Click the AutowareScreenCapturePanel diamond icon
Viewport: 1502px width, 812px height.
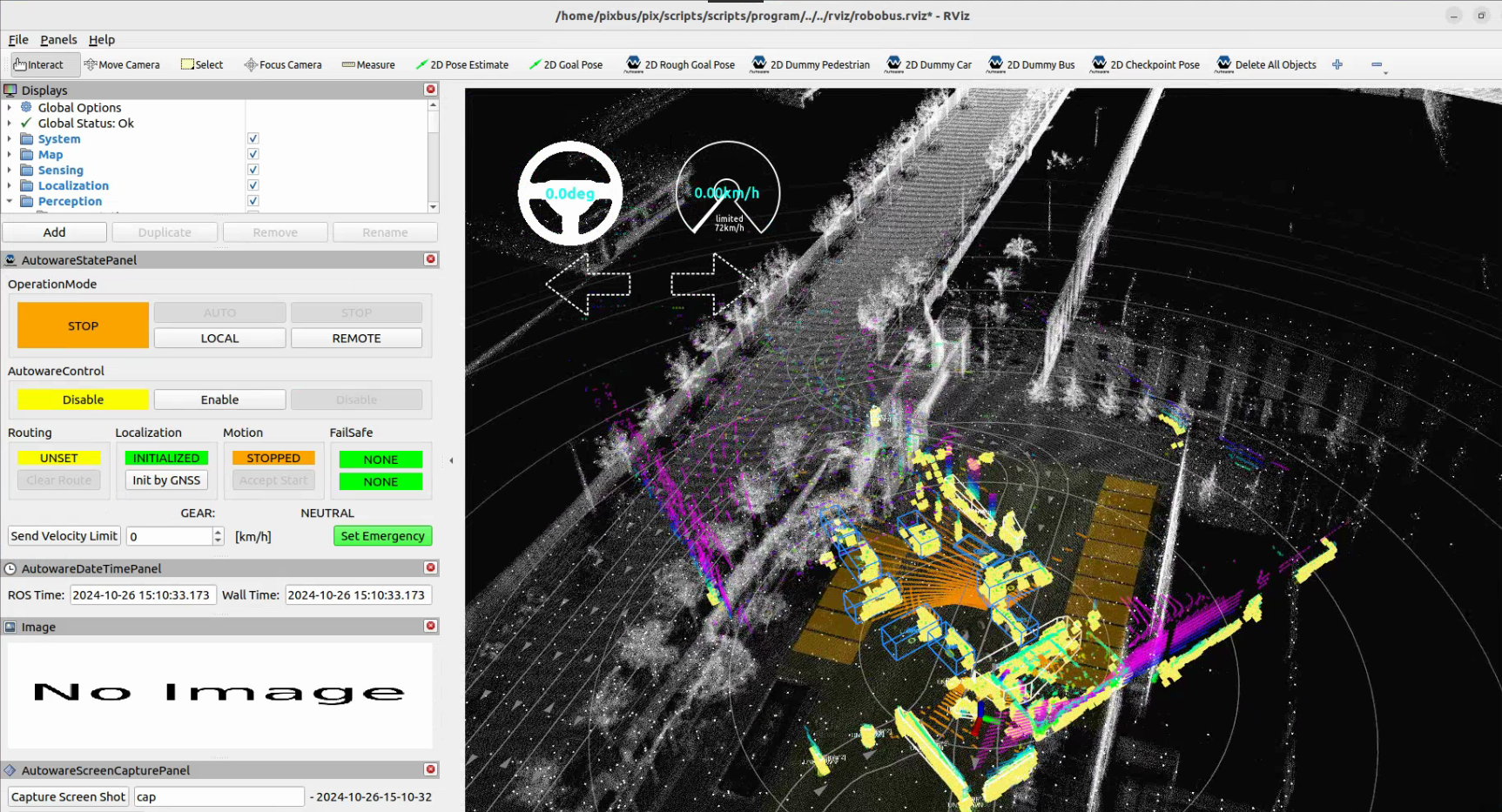click(10, 770)
